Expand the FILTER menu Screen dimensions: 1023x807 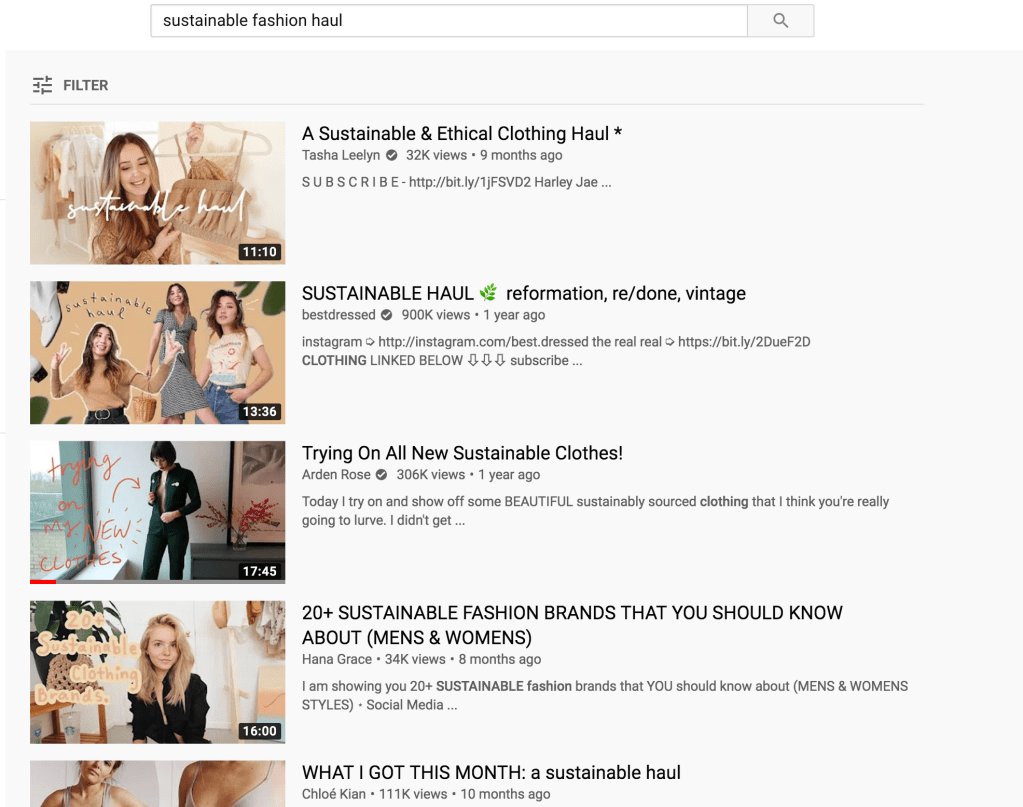tap(85, 85)
